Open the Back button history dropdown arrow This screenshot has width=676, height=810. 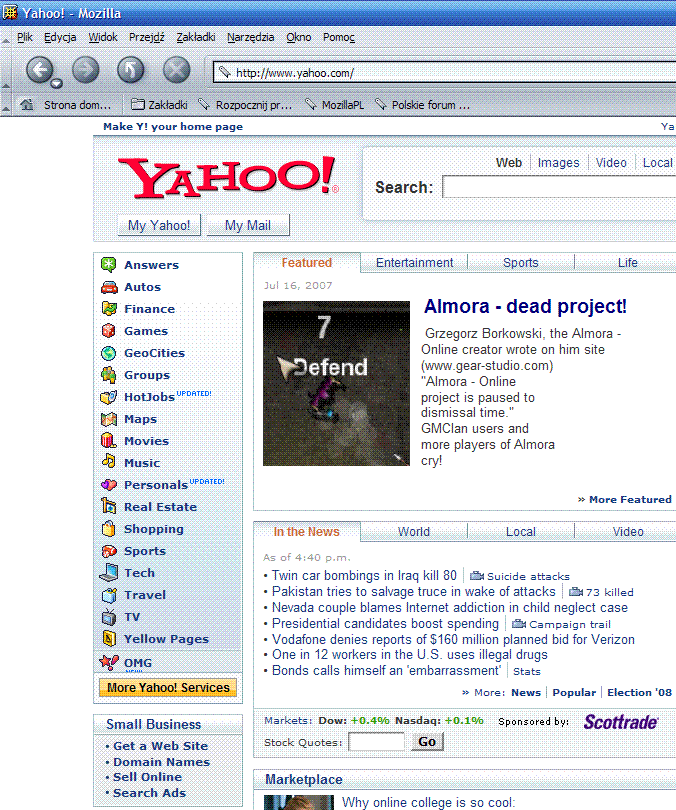coord(57,83)
